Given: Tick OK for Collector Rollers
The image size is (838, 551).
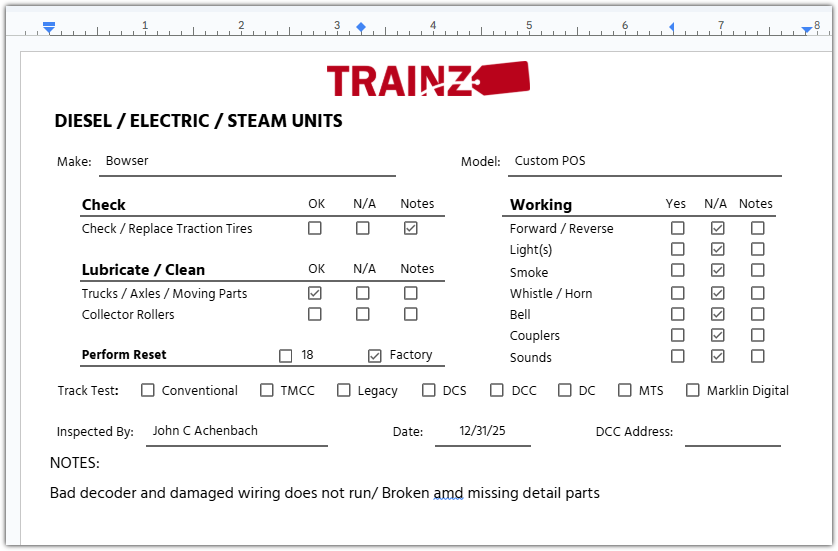Looking at the screenshot, I should tap(315, 314).
